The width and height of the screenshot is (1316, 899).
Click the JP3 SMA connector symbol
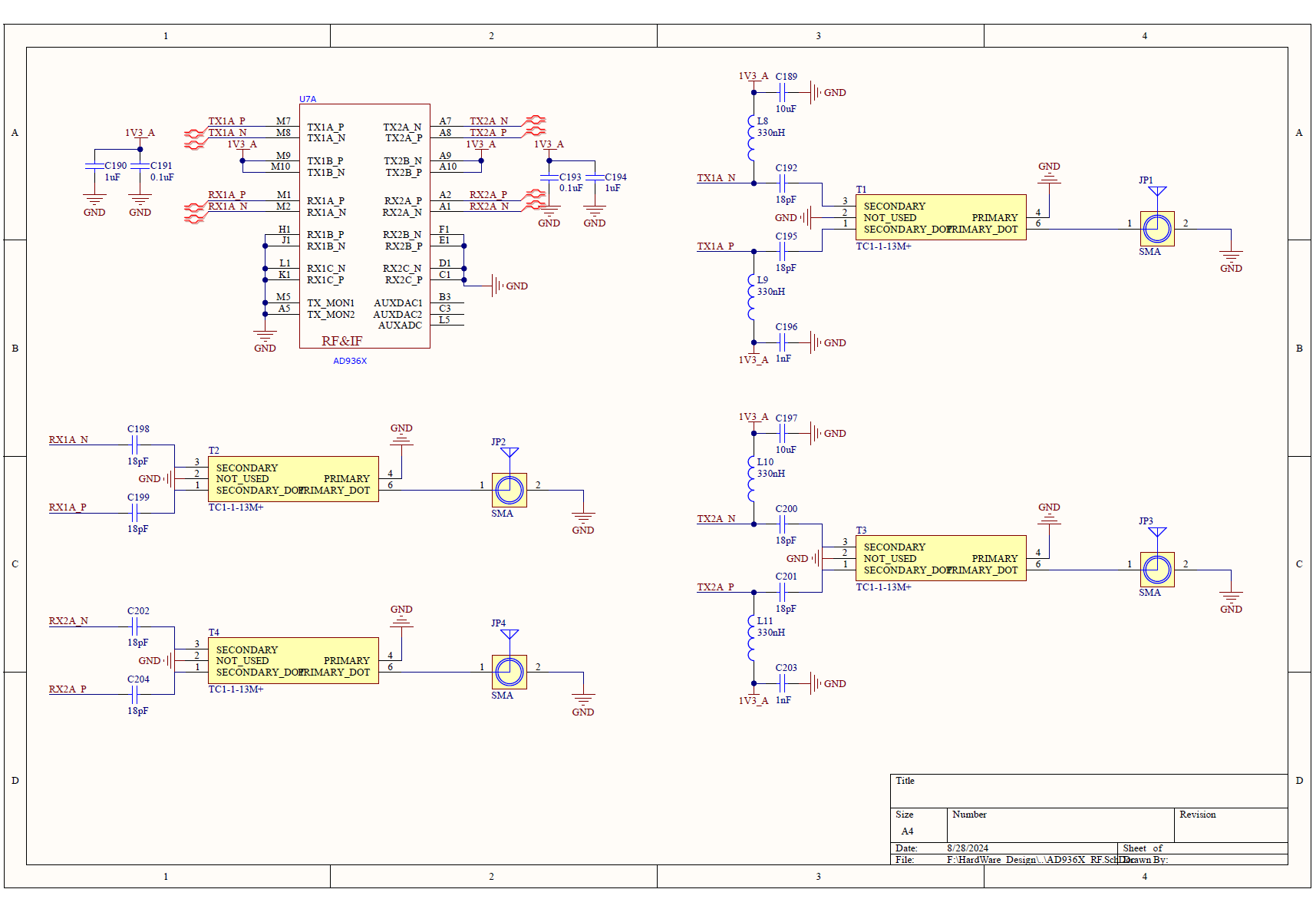coord(1156,570)
